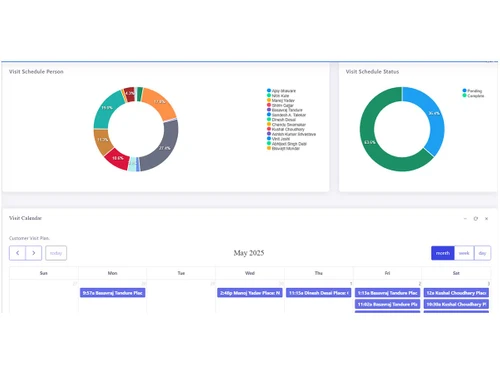
Task: Click the bright red person donut segment
Action: (118, 158)
